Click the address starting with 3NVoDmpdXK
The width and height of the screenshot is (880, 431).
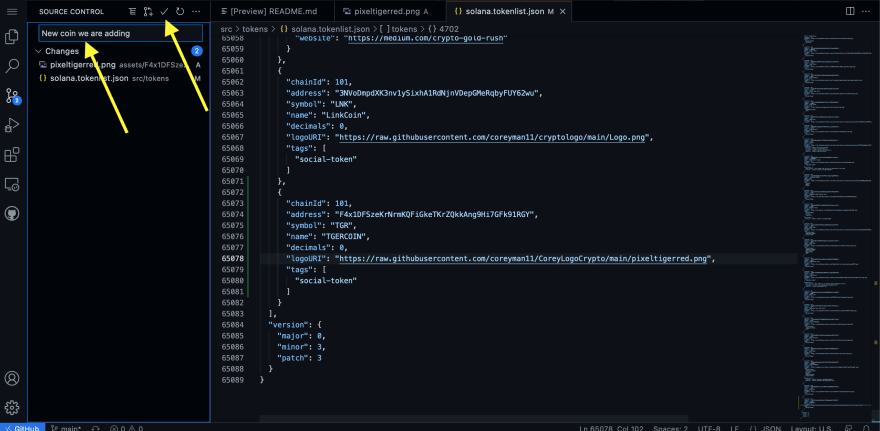[436, 93]
